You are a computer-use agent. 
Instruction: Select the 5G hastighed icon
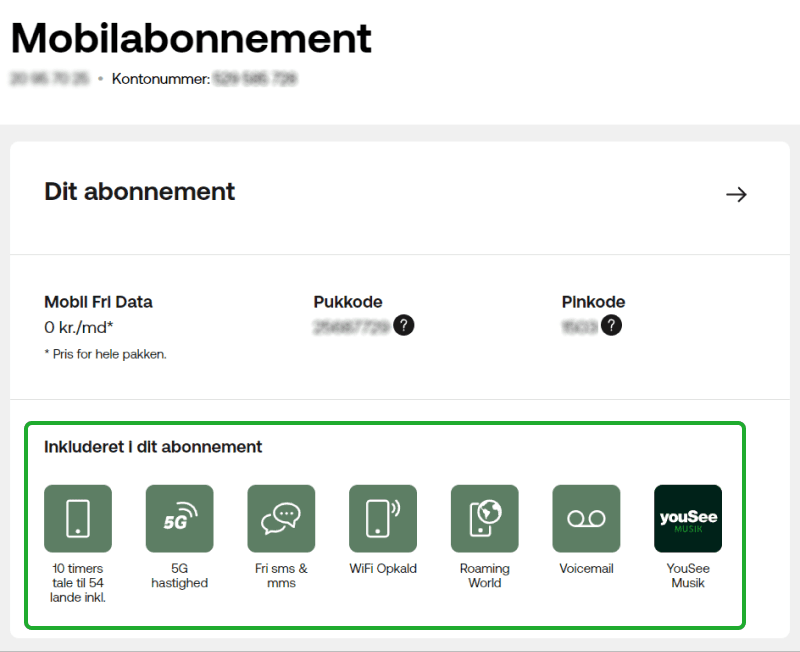[x=180, y=518]
